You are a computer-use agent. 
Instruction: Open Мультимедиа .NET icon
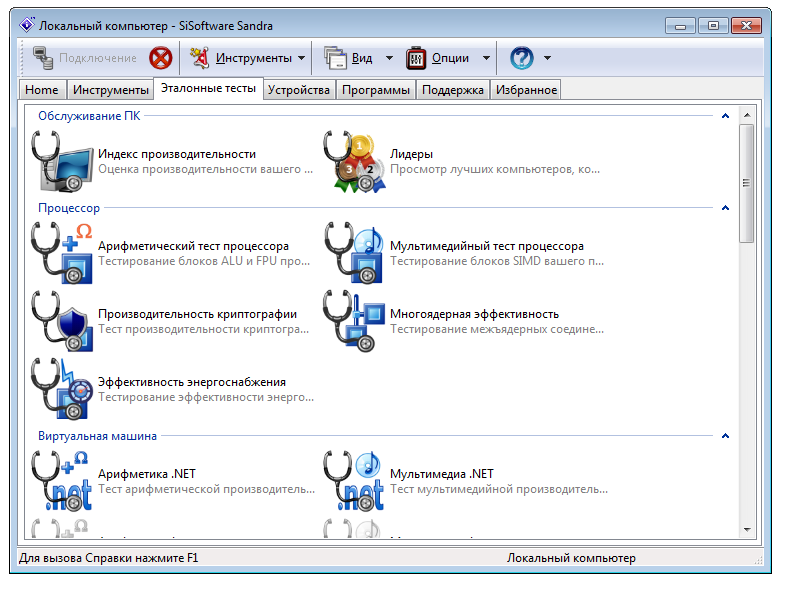(354, 481)
